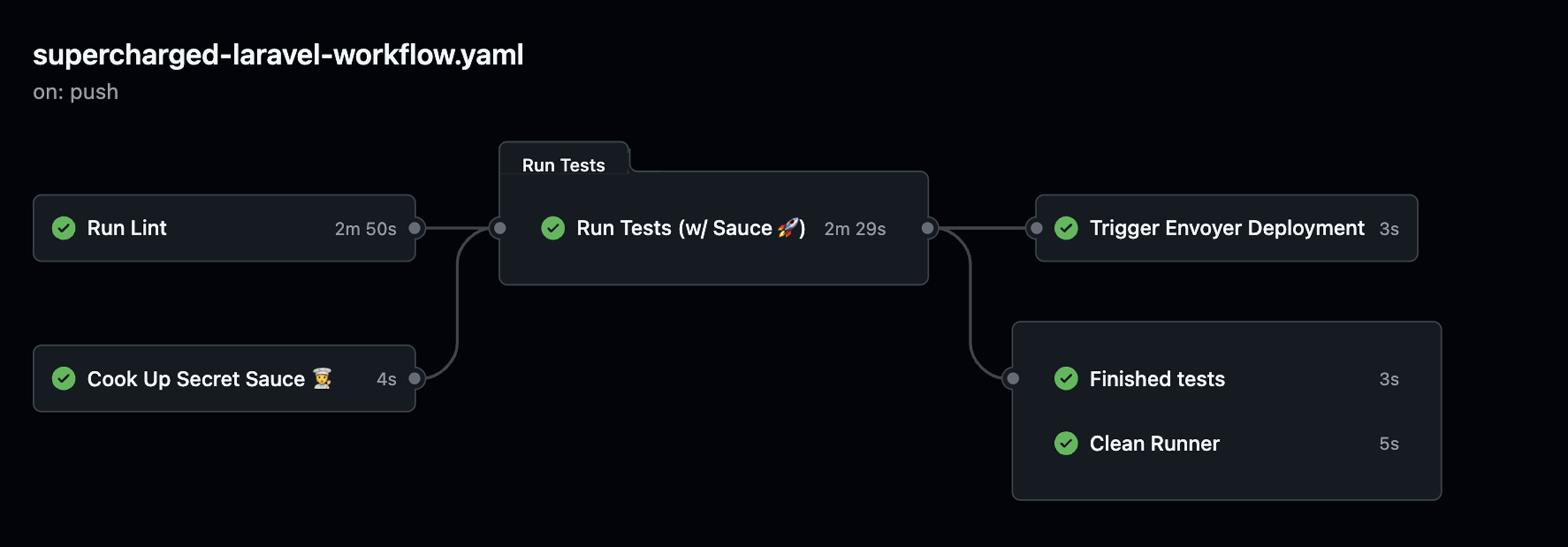
Task: Click the connector dot left of Run Tests group
Action: click(x=499, y=227)
